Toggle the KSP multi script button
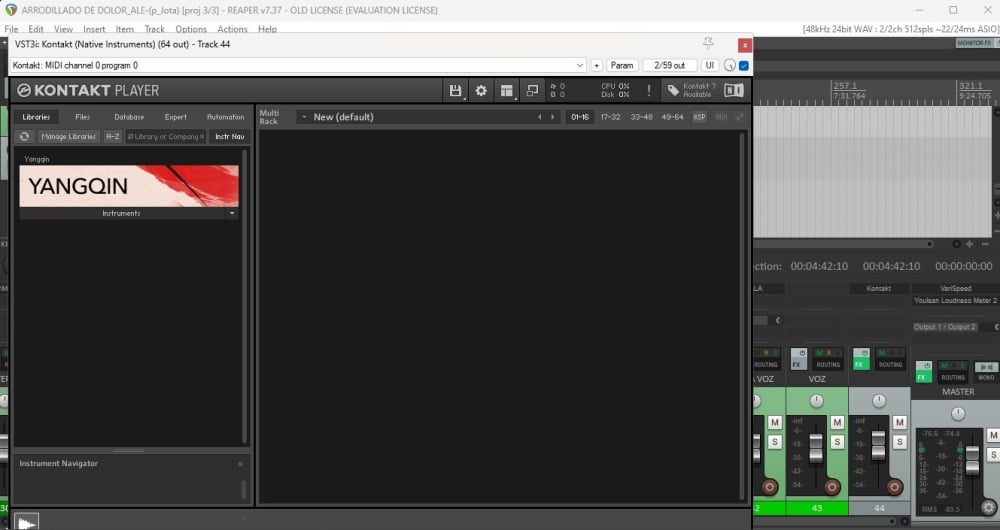 [700, 117]
